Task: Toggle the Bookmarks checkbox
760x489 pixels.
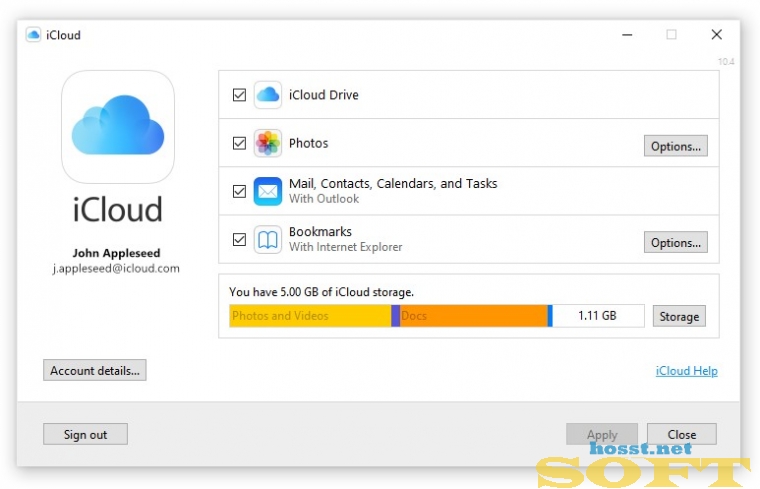Action: (x=239, y=239)
